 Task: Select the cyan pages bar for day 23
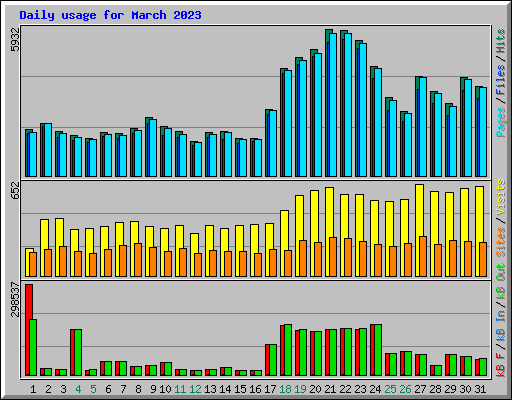tap(363, 110)
